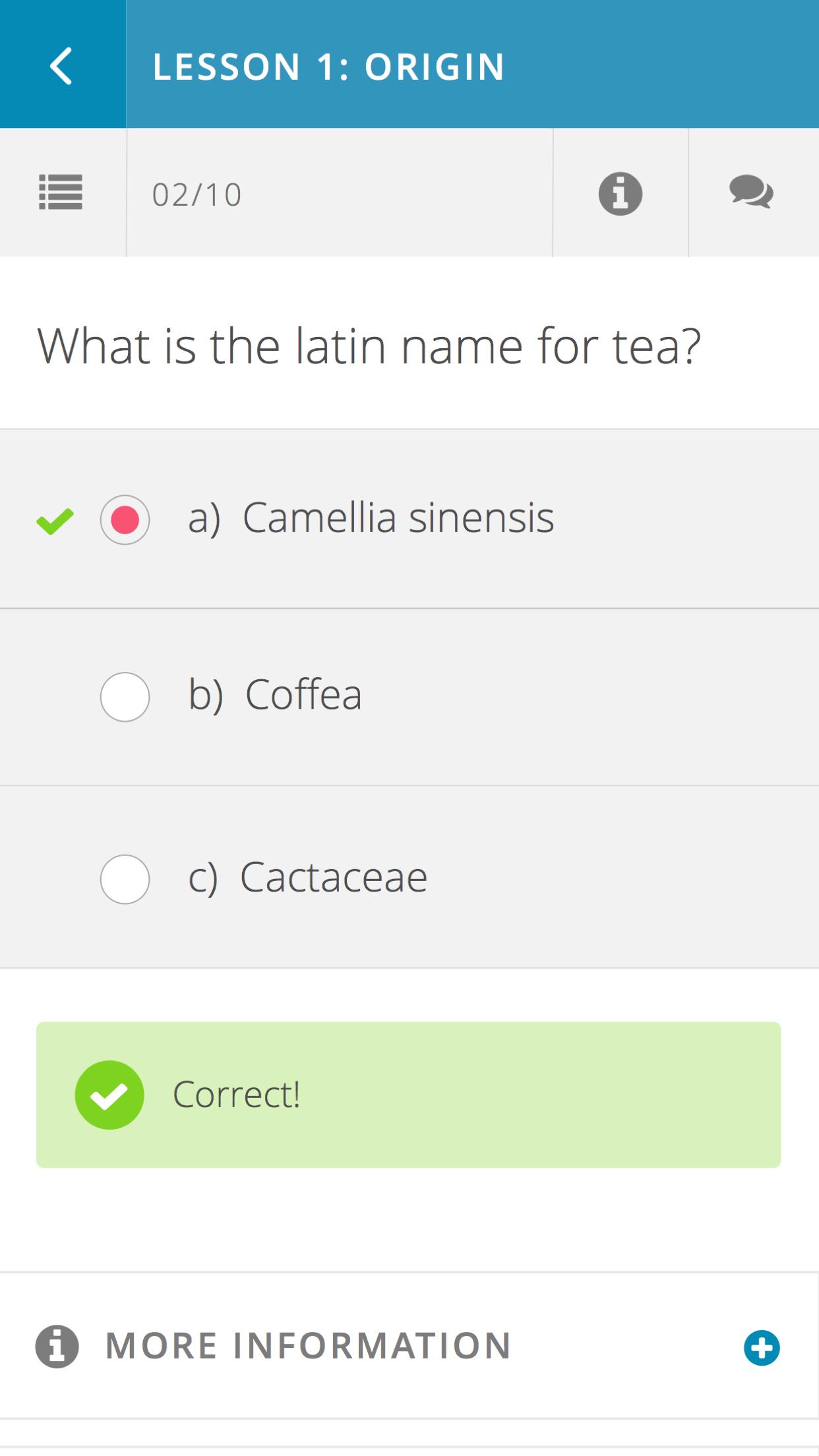Image resolution: width=819 pixels, height=1456 pixels.
Task: Tap the green Correct checkmark circle
Action: (x=109, y=1095)
